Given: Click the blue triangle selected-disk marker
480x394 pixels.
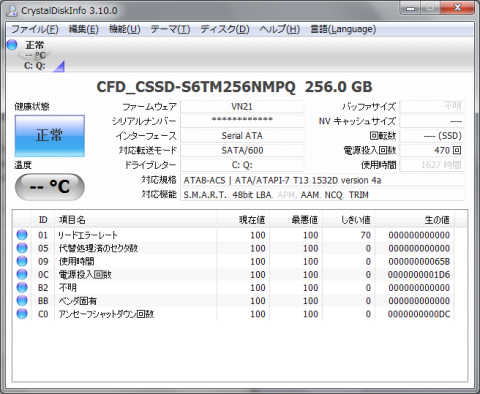Looking at the screenshot, I should pyautogui.click(x=59, y=66).
